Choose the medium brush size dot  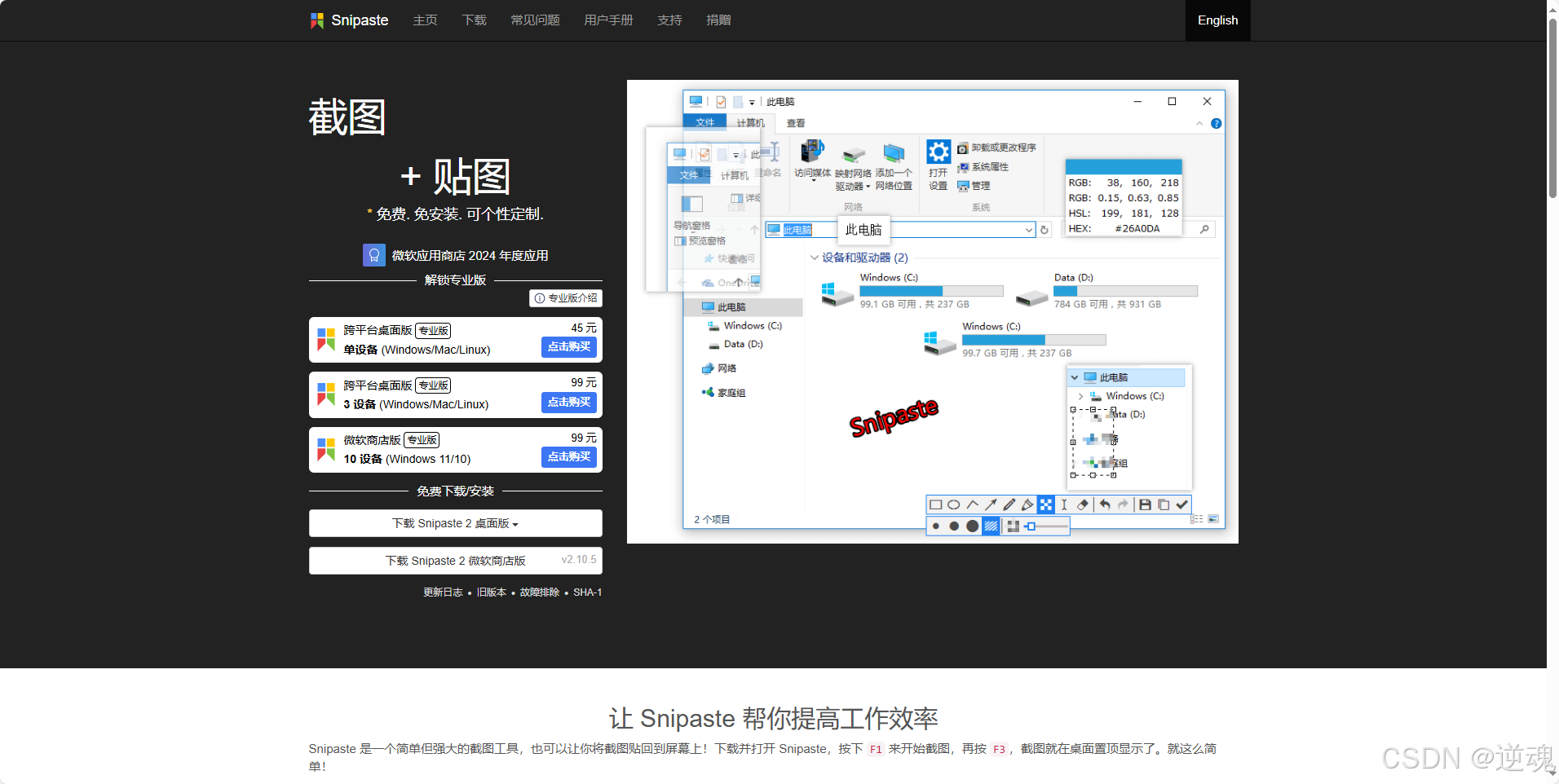(x=954, y=526)
